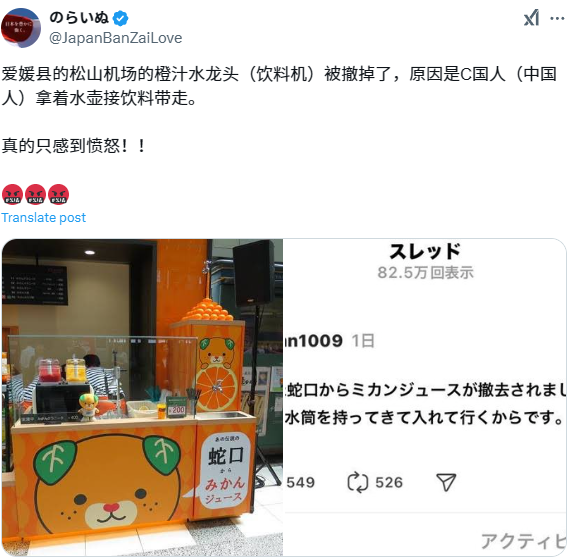Click the blue verified badge
The width and height of the screenshot is (569, 559).
(120, 18)
